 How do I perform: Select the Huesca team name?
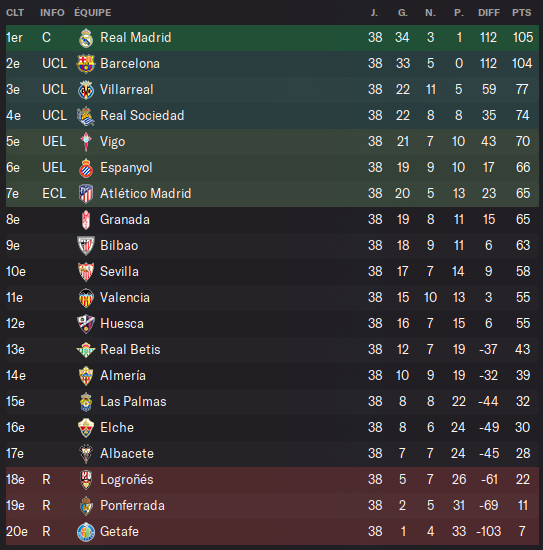(122, 323)
